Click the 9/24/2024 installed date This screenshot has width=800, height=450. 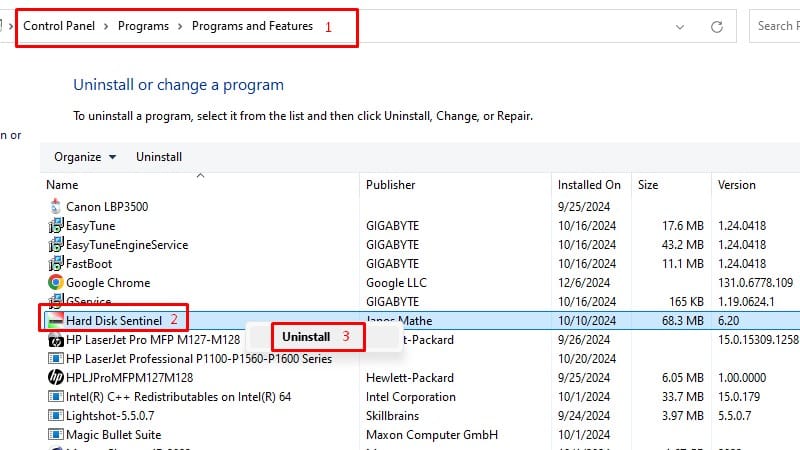point(584,416)
